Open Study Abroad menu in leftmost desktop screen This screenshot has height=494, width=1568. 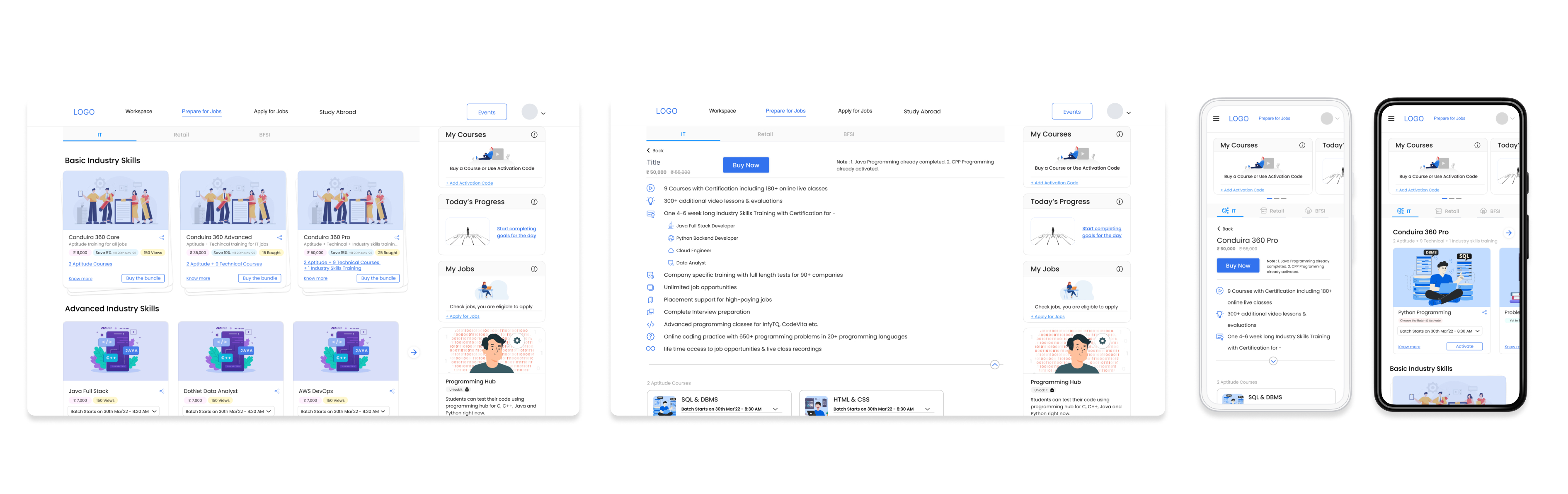tap(337, 112)
